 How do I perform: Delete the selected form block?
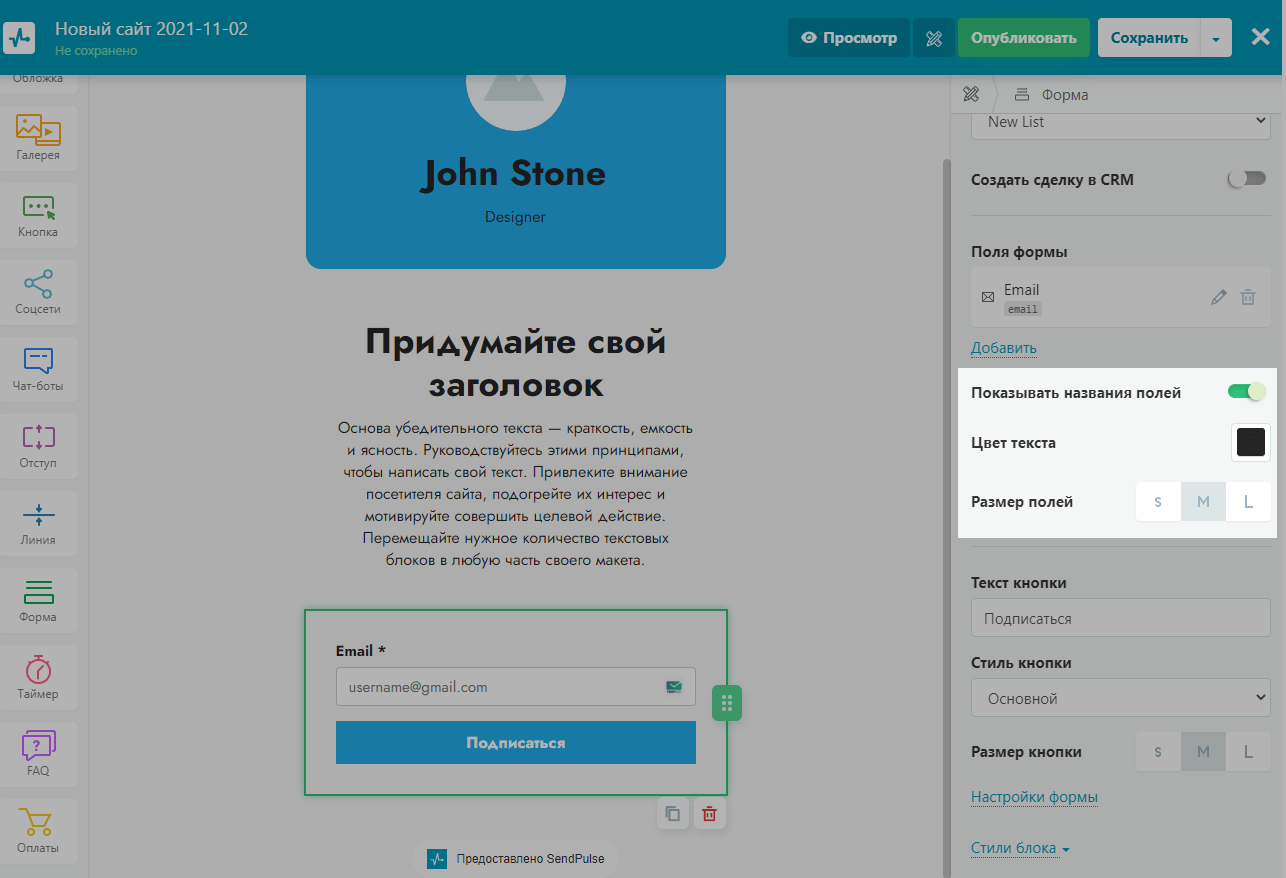tap(709, 813)
